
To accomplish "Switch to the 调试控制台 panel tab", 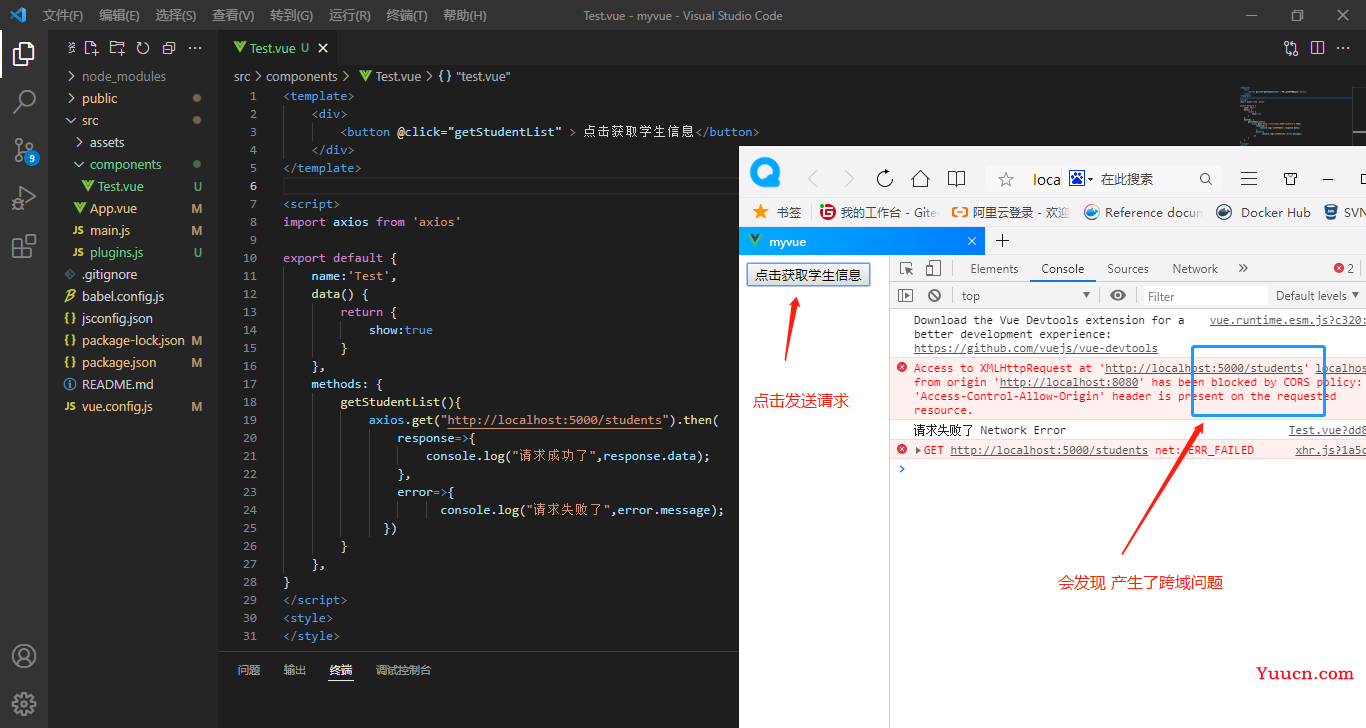I will [404, 670].
